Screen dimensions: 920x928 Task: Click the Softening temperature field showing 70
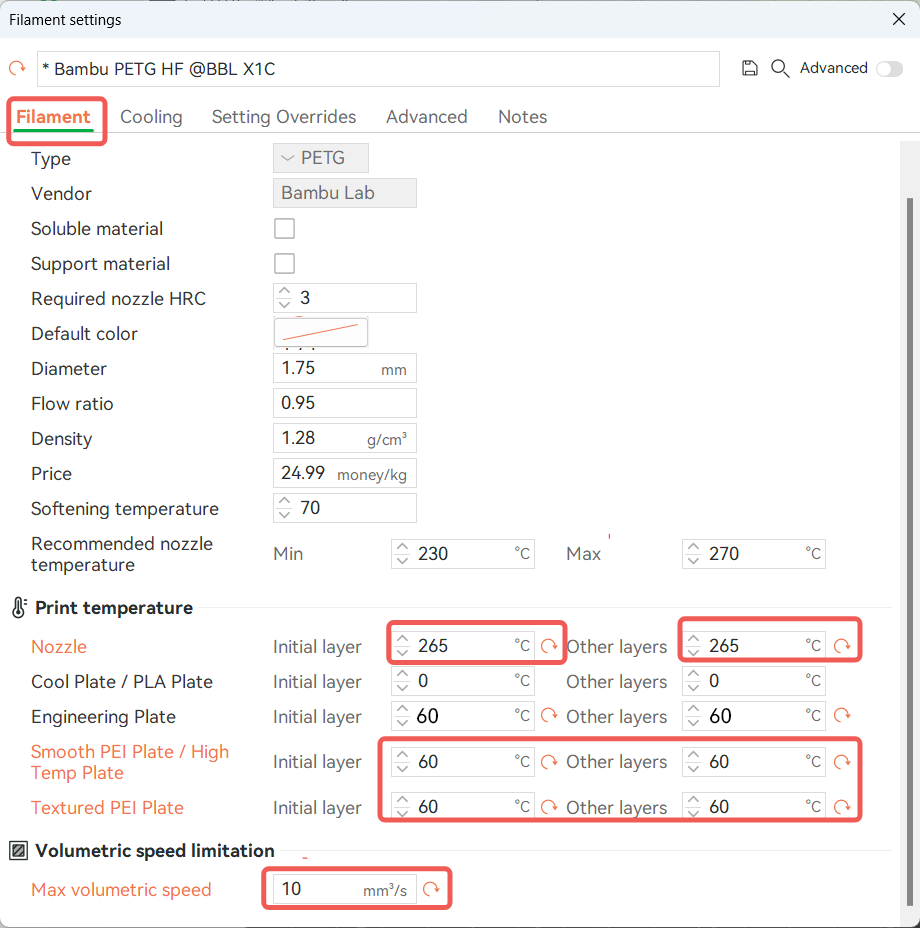point(345,508)
